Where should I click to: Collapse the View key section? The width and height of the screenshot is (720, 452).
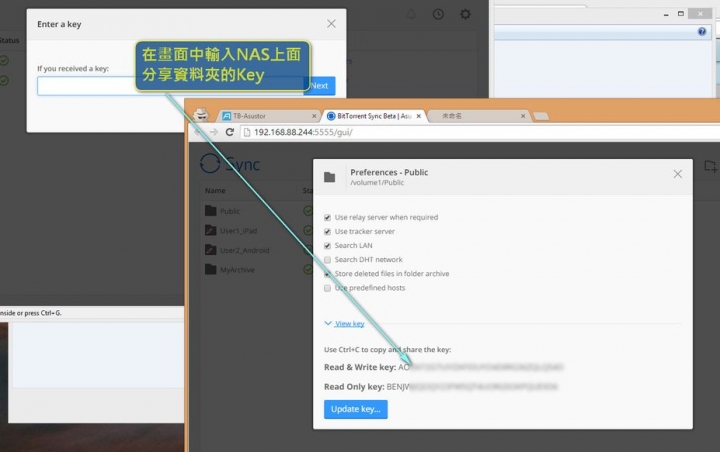click(328, 323)
